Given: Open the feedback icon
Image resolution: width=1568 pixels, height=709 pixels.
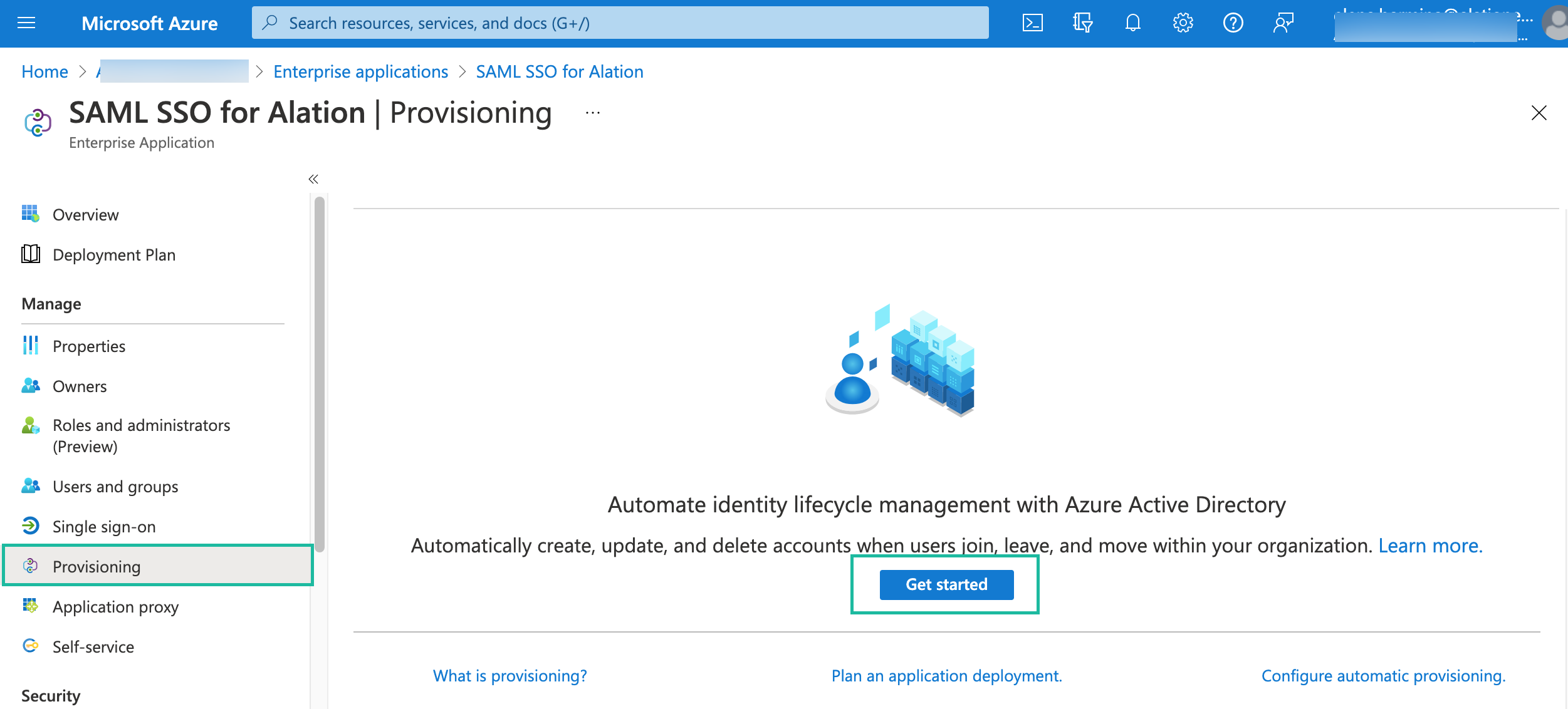Looking at the screenshot, I should pos(1283,23).
